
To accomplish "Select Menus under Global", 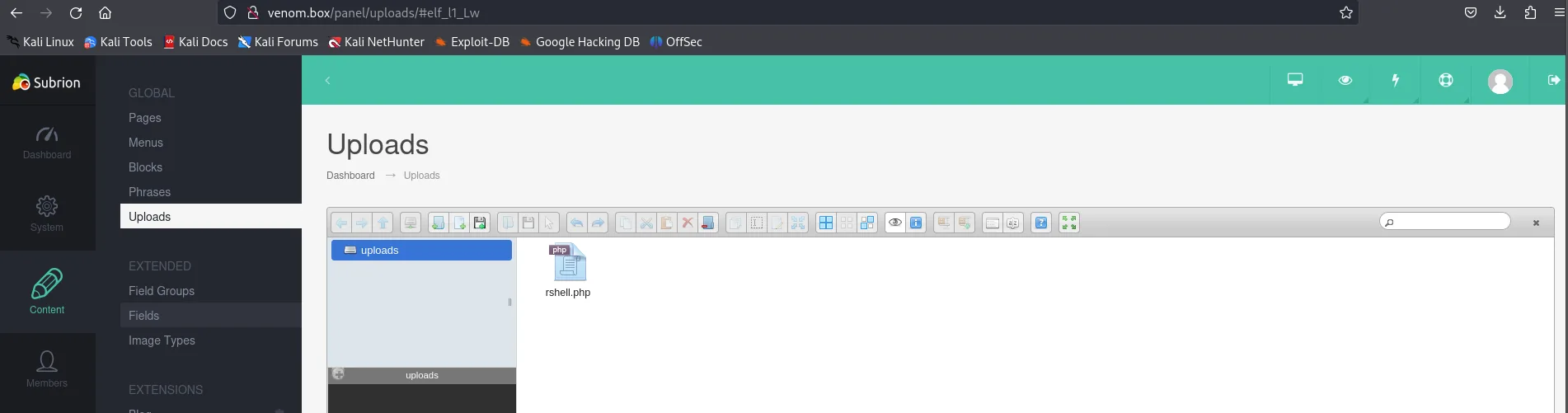I will coord(146,143).
